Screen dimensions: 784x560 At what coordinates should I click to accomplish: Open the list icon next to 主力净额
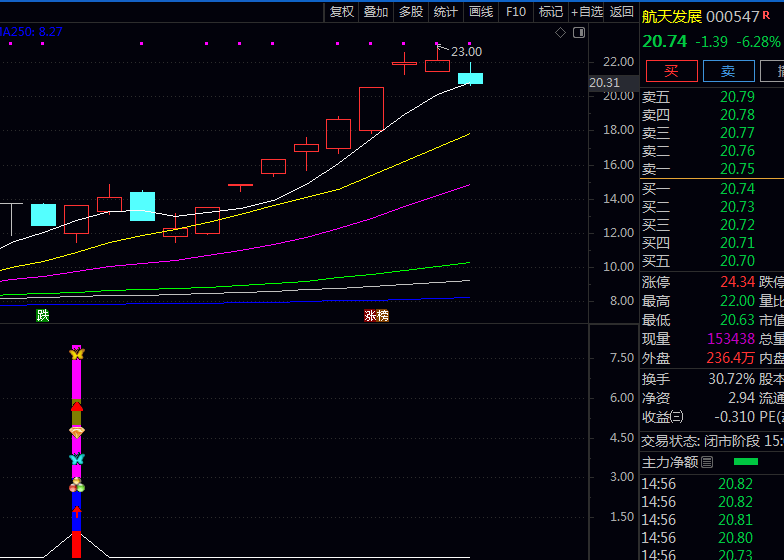click(x=708, y=462)
